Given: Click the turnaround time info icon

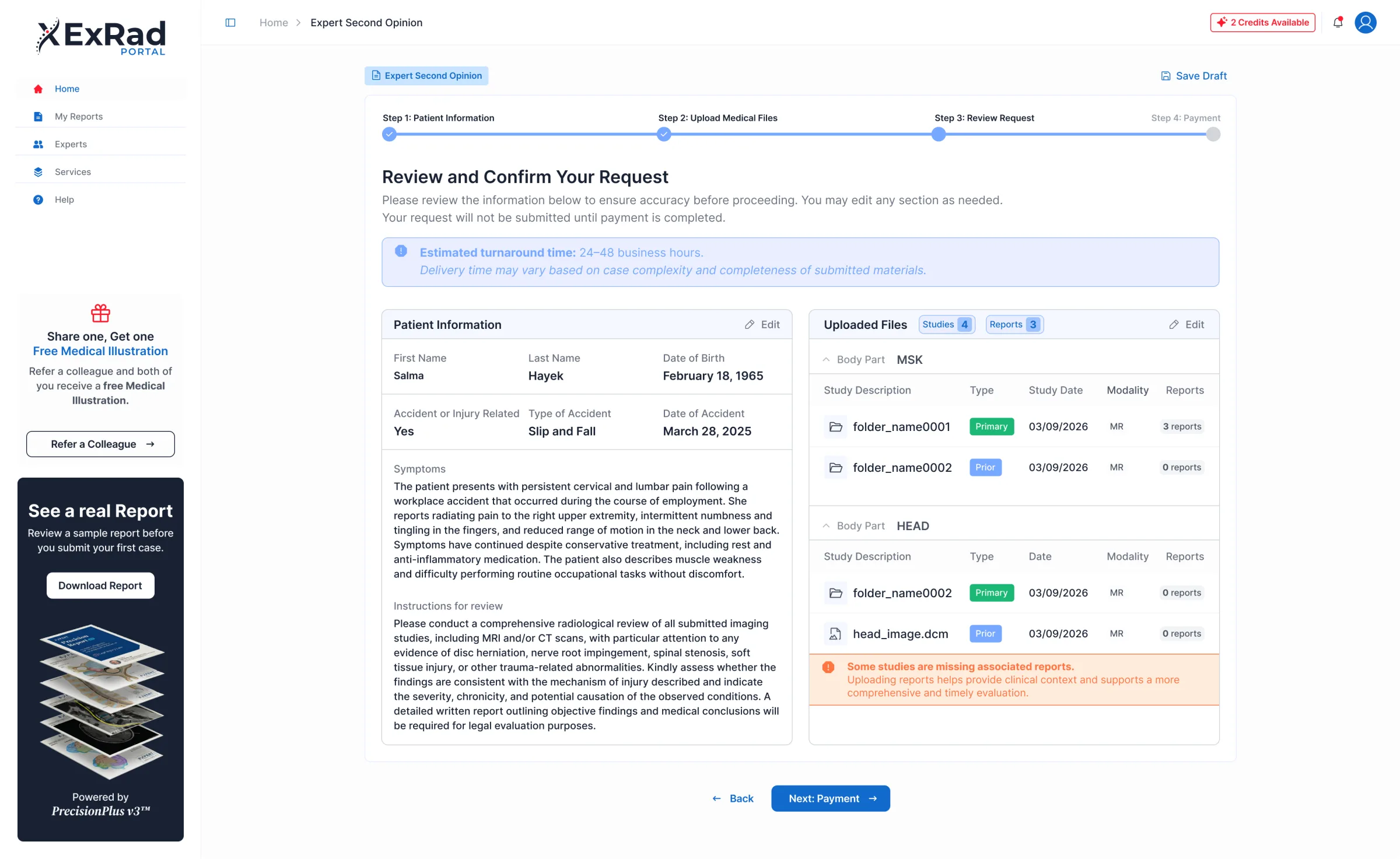Looking at the screenshot, I should tap(401, 251).
